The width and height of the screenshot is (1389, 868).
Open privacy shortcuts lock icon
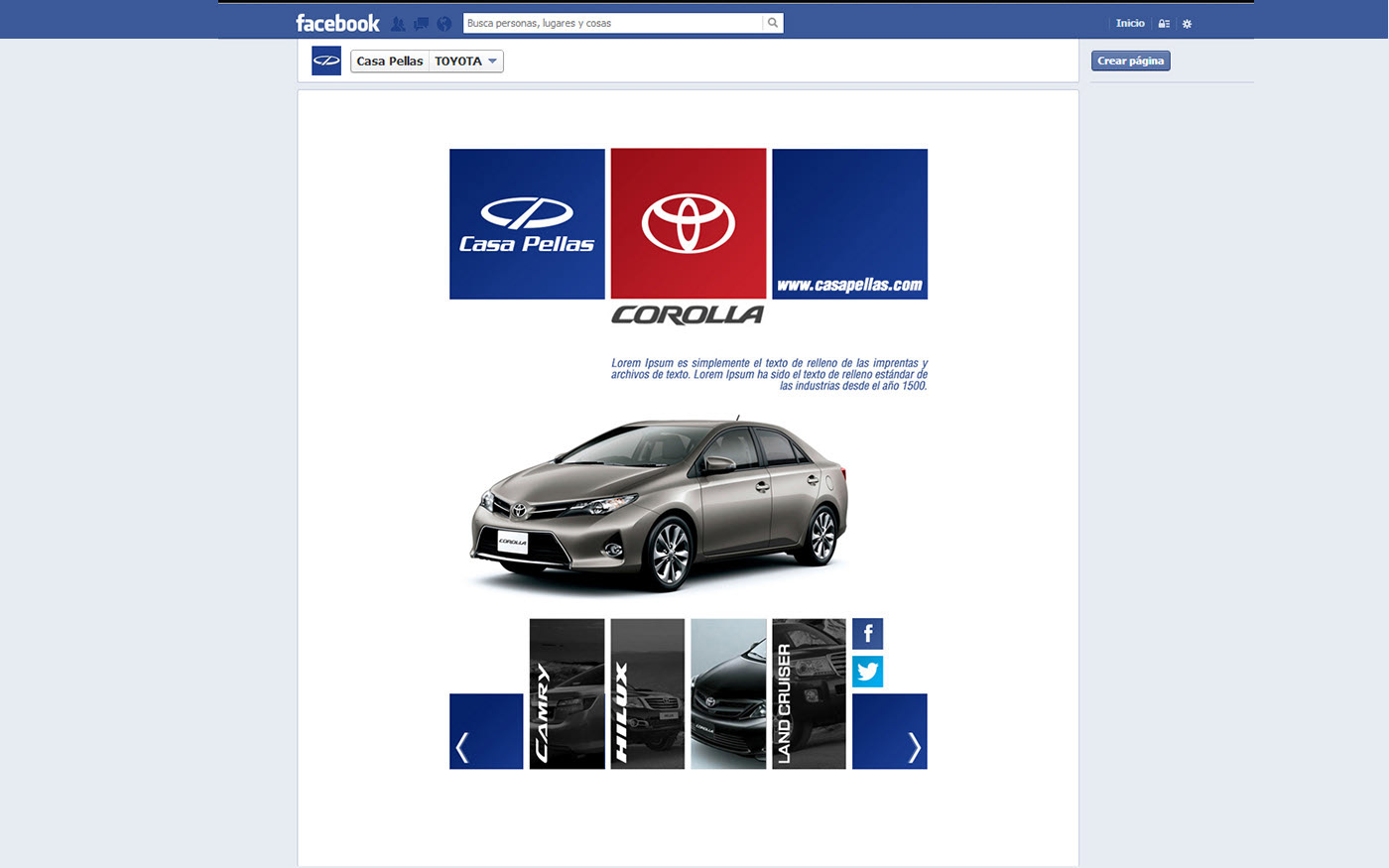pyautogui.click(x=1164, y=24)
